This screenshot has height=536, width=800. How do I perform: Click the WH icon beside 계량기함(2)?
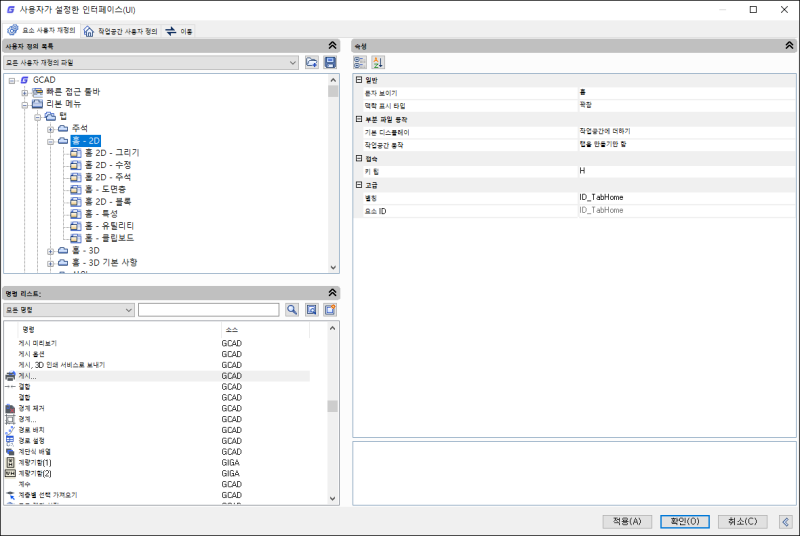point(10,473)
